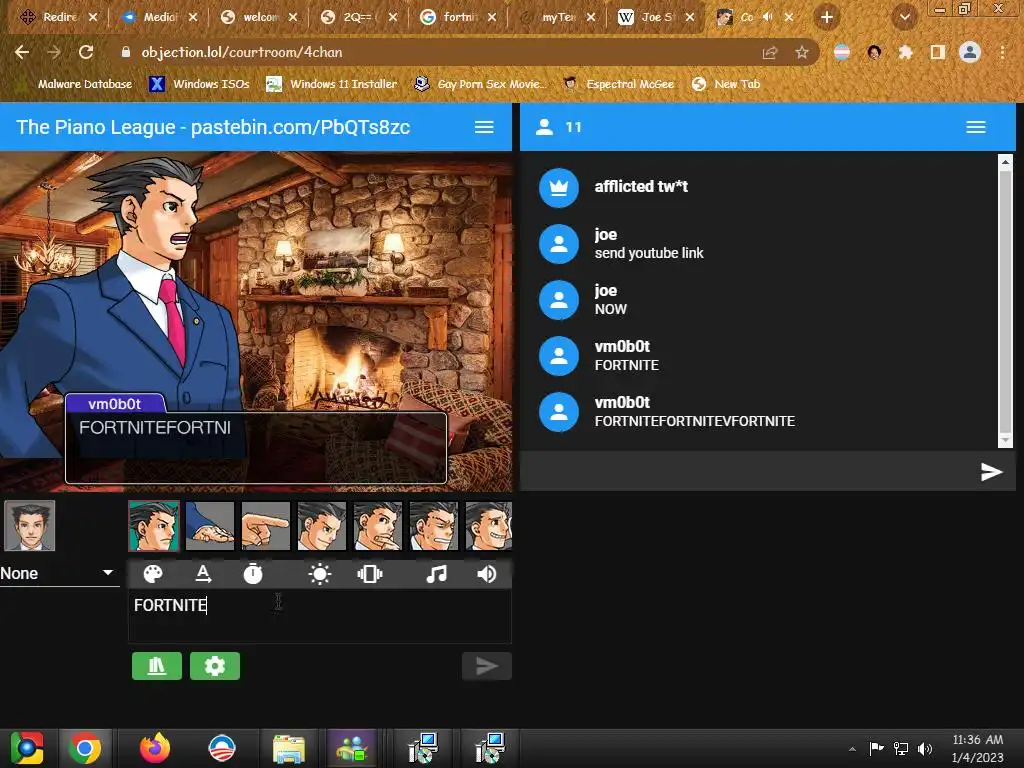Open the file explorer taskbar icon
Viewport: 1024px width, 768px height.
[x=289, y=748]
